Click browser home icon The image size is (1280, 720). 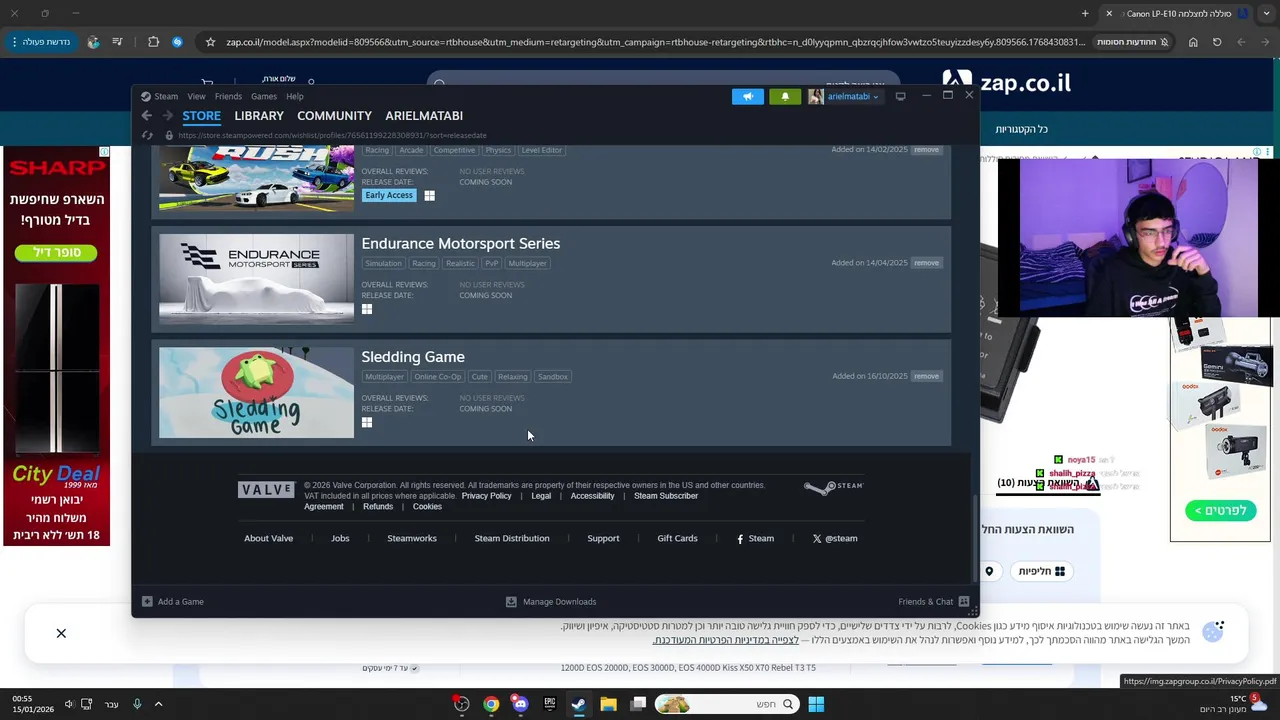(1193, 42)
